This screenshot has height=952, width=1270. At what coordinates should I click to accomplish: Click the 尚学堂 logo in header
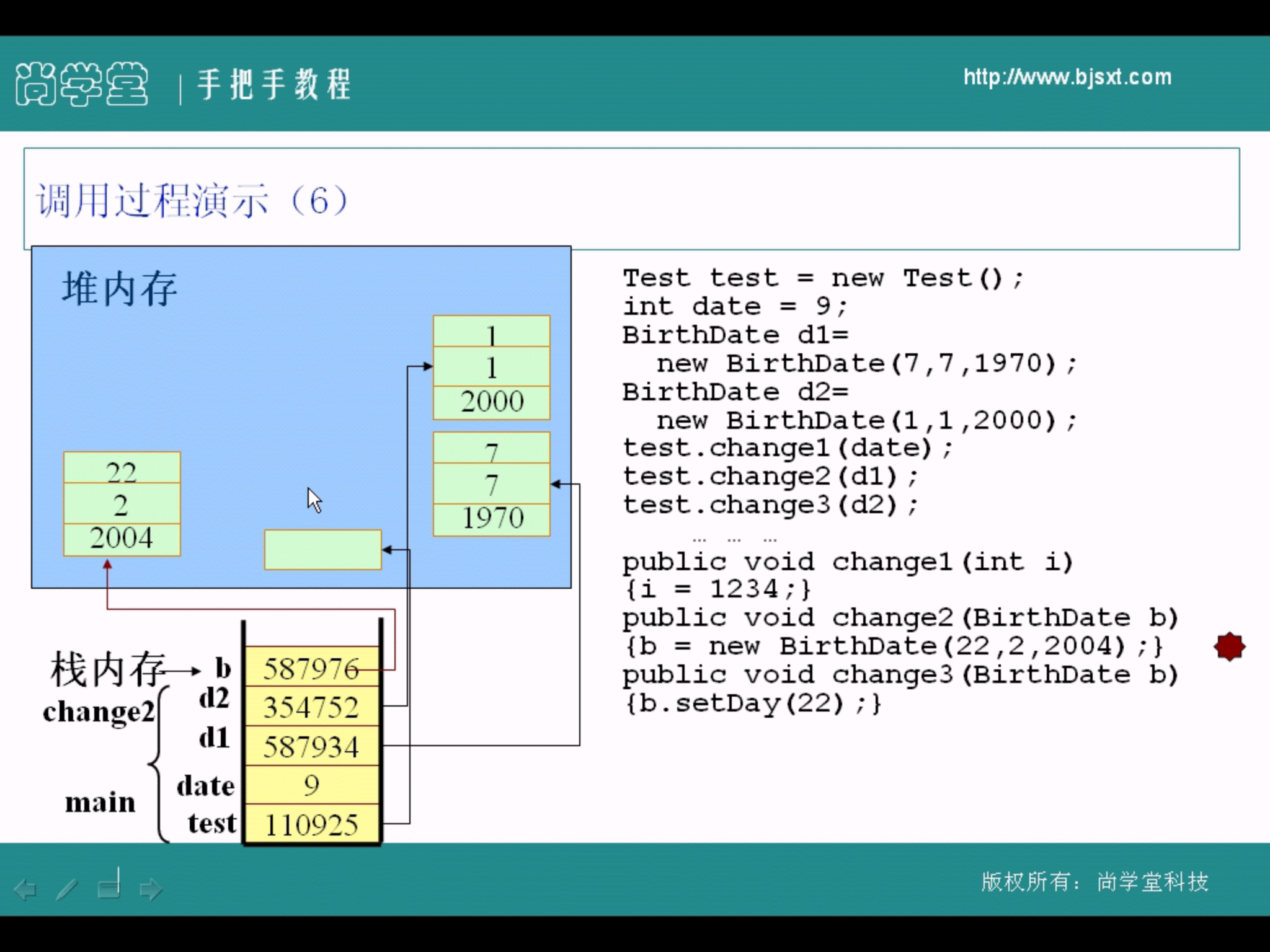pos(81,84)
